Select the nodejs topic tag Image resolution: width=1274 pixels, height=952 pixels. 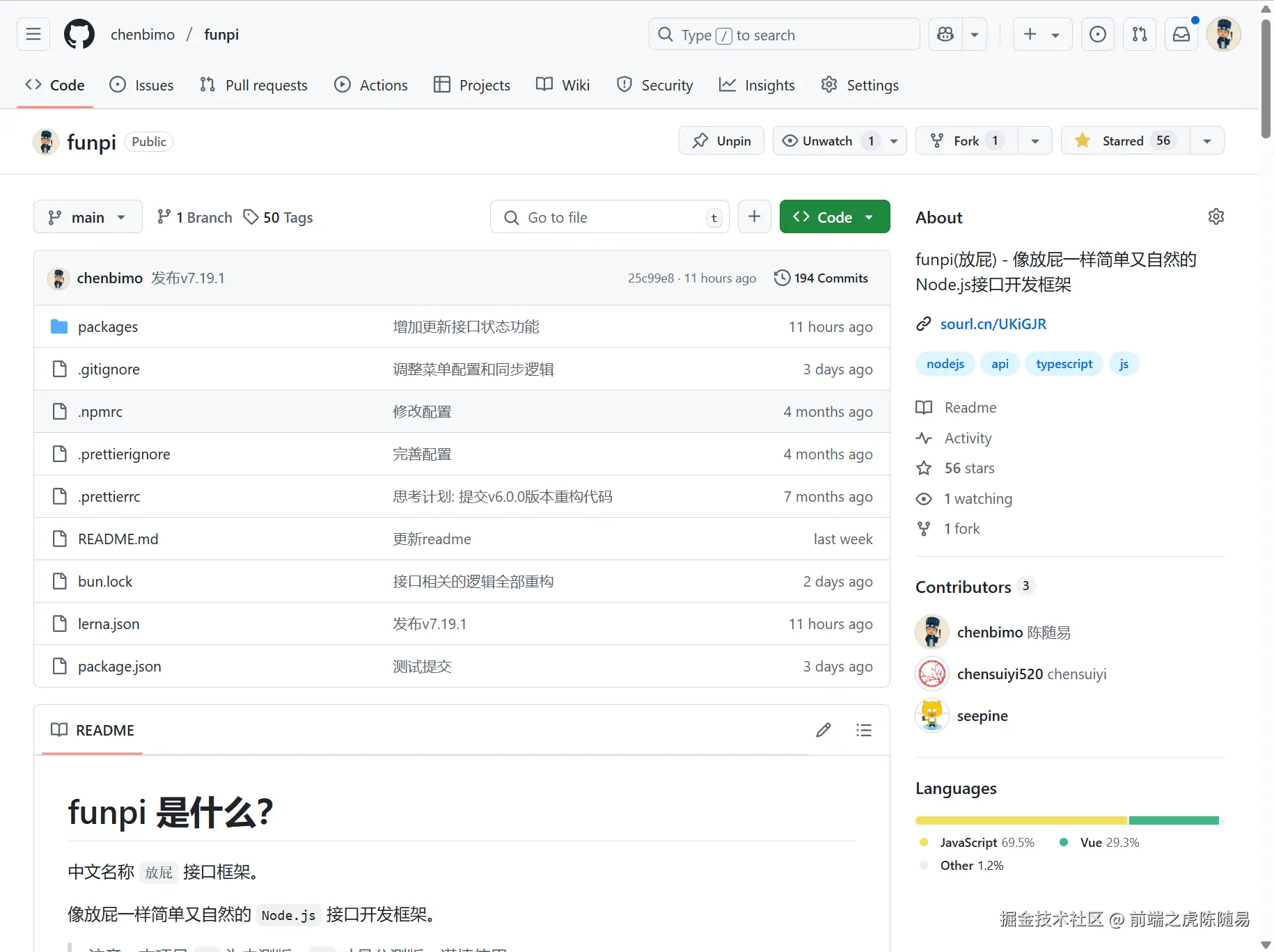945,364
